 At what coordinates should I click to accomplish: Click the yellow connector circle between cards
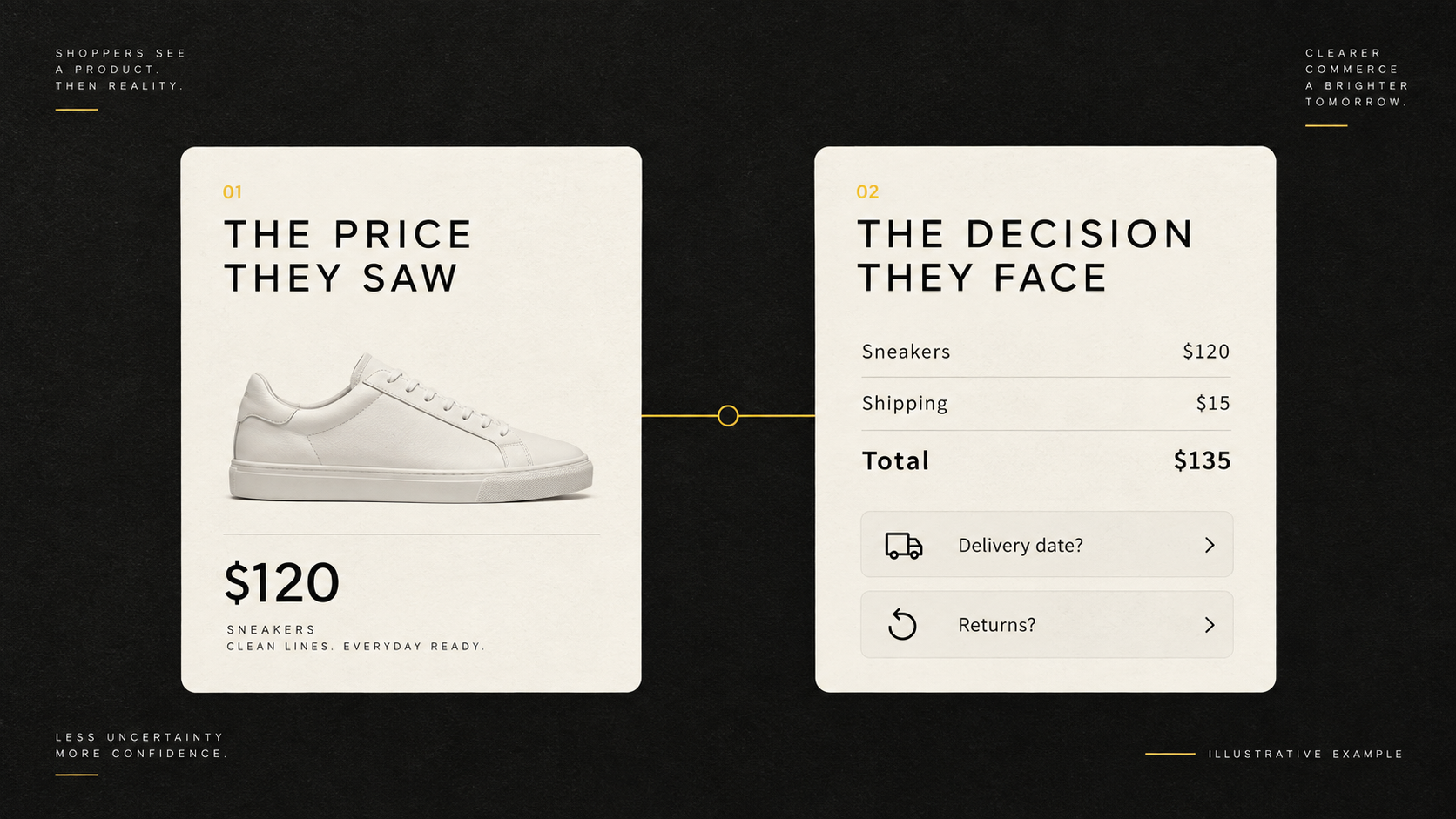click(728, 416)
